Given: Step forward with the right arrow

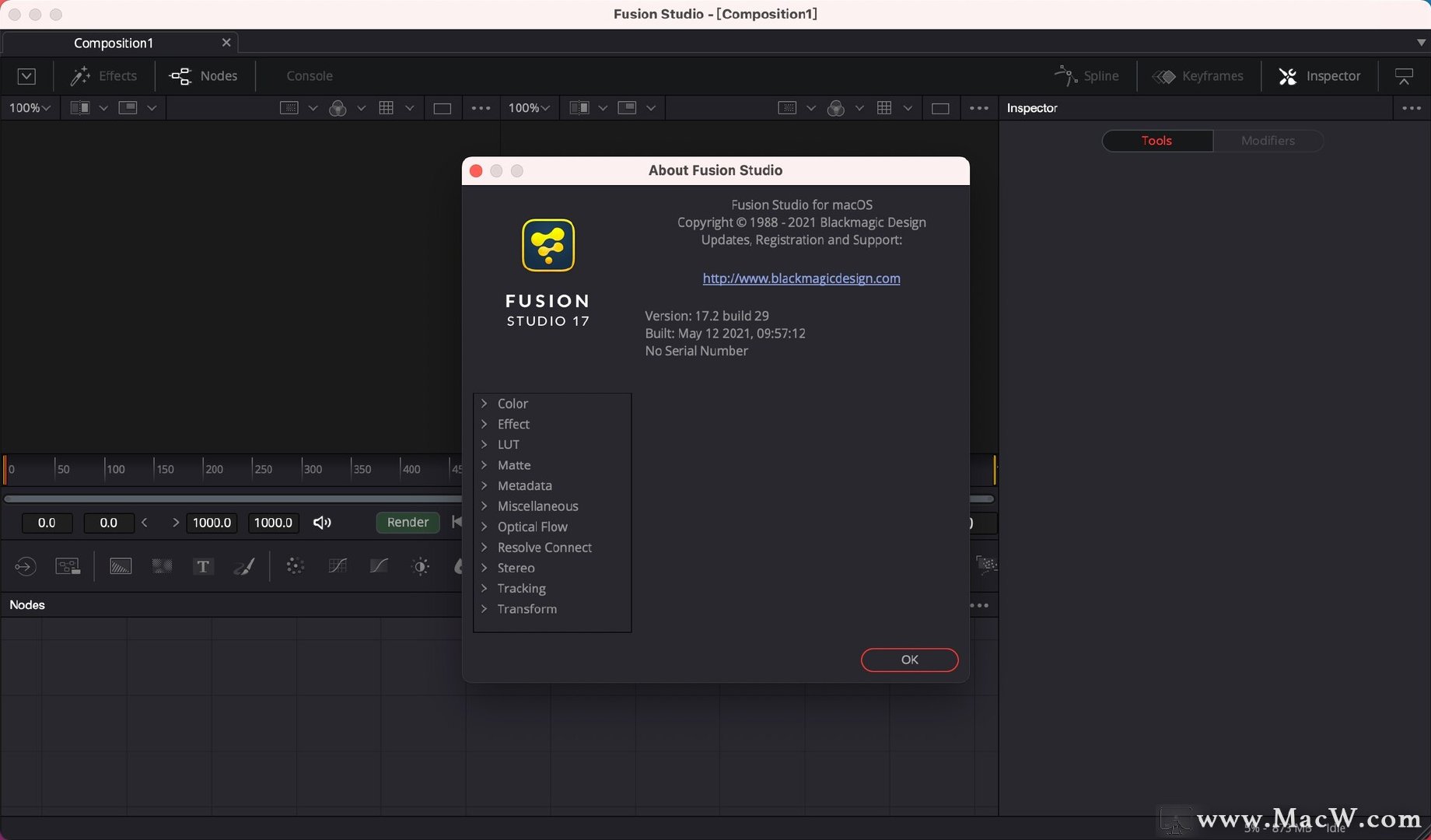Looking at the screenshot, I should tap(176, 523).
